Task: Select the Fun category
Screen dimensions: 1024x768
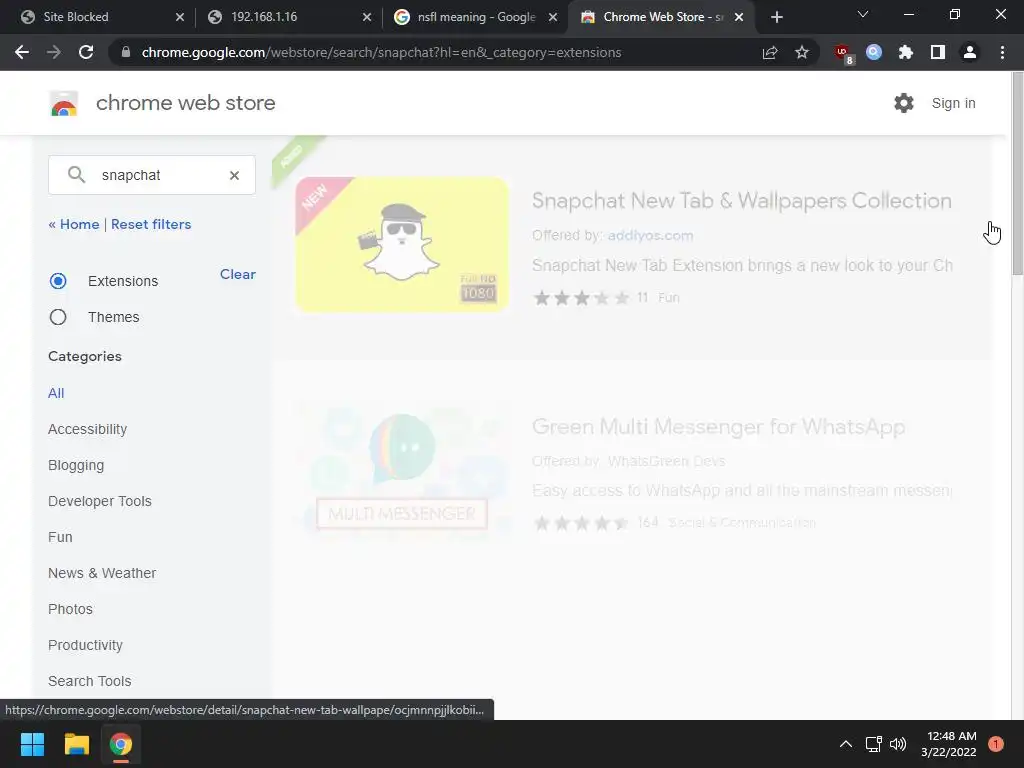Action: (60, 537)
